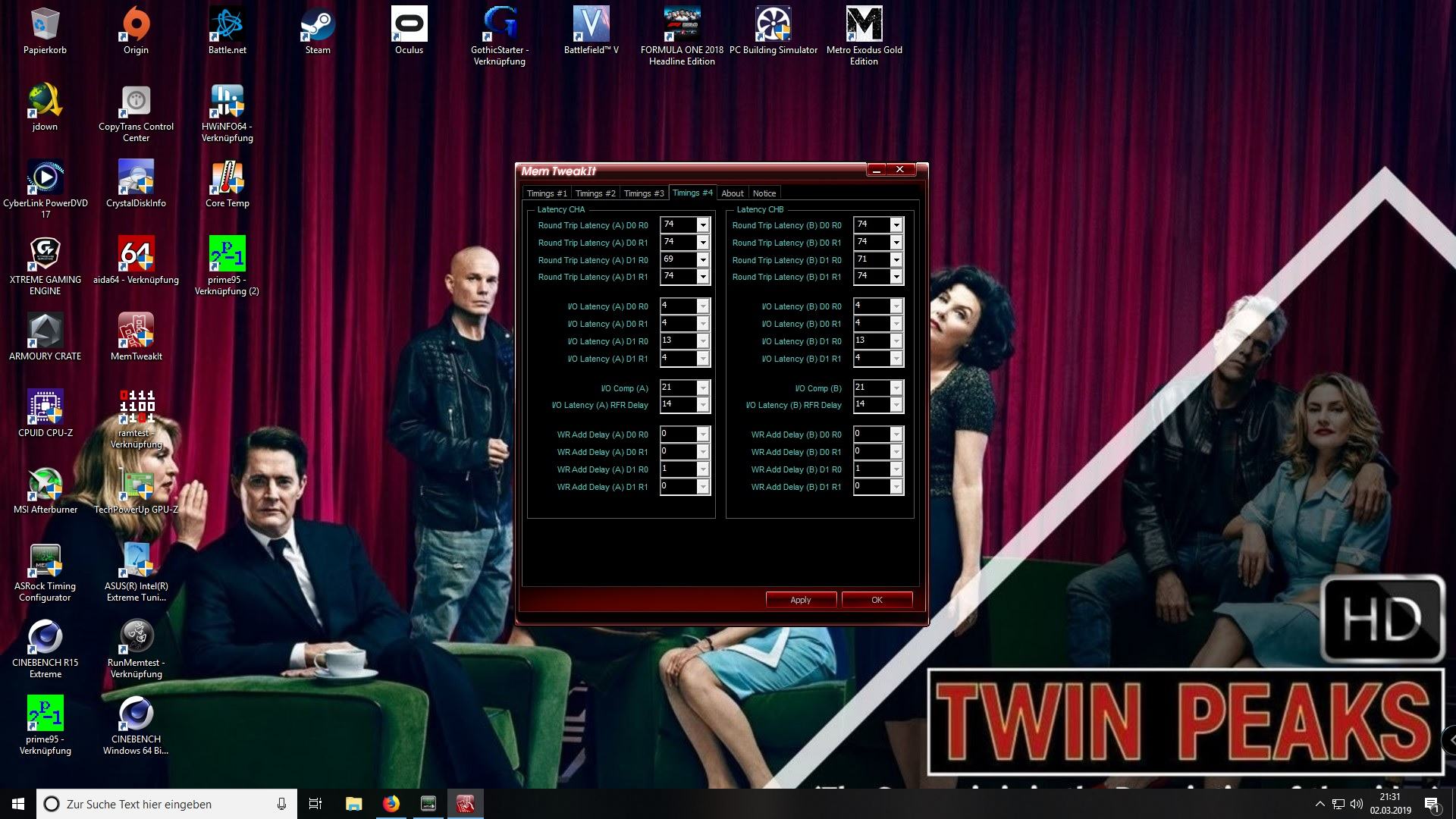This screenshot has height=819, width=1456.
Task: Expand Round Trip Latency (B) D0 R1 dropdown
Action: coord(896,243)
